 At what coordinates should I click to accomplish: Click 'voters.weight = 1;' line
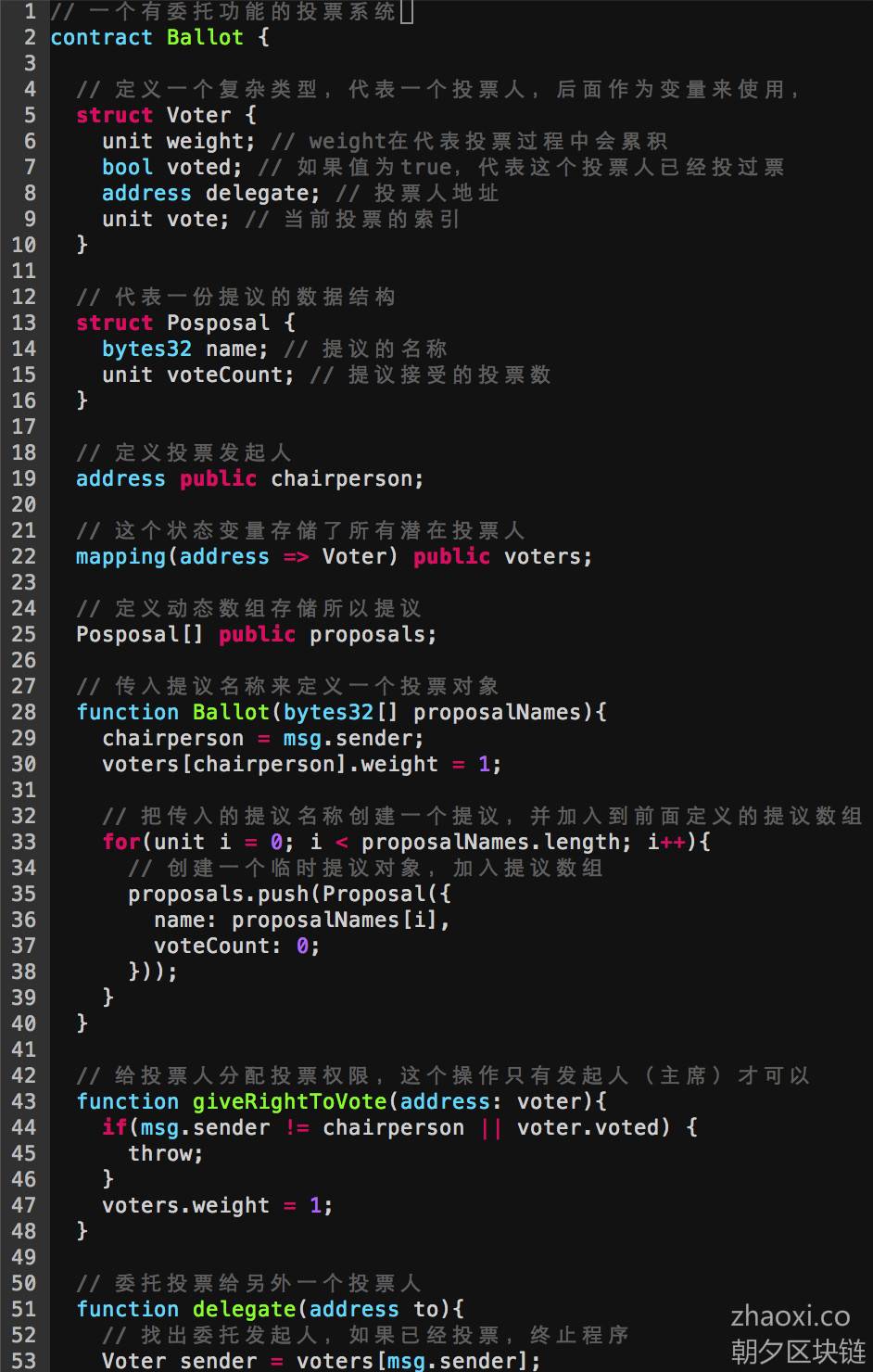(218, 1205)
